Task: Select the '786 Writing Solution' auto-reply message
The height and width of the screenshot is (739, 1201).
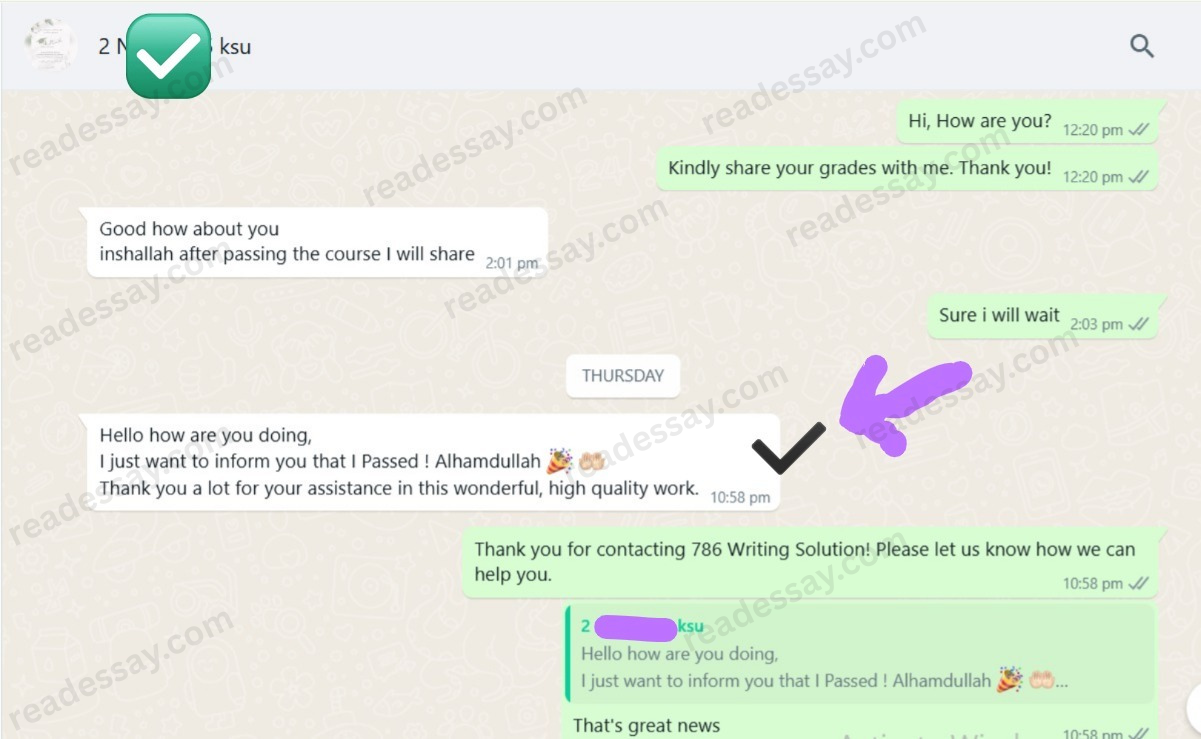Action: coord(814,563)
